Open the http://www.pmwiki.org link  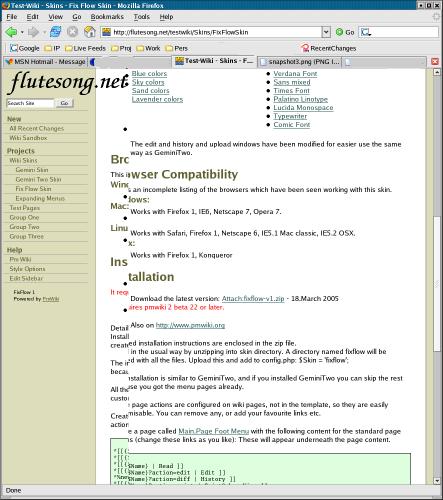coord(190,325)
